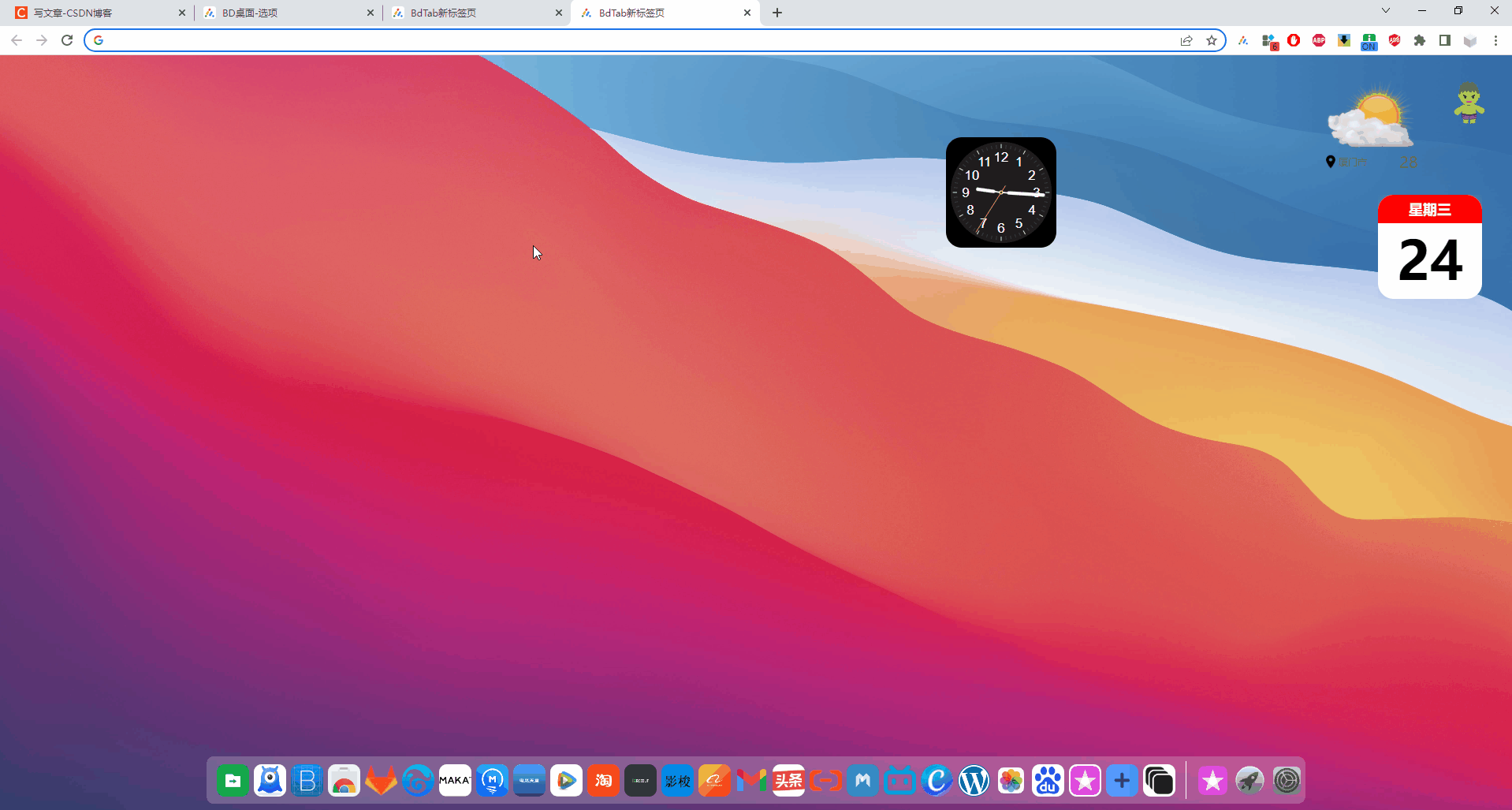Launch Taobao 淘 icon in the dock
The height and width of the screenshot is (810, 1512).
tap(603, 781)
